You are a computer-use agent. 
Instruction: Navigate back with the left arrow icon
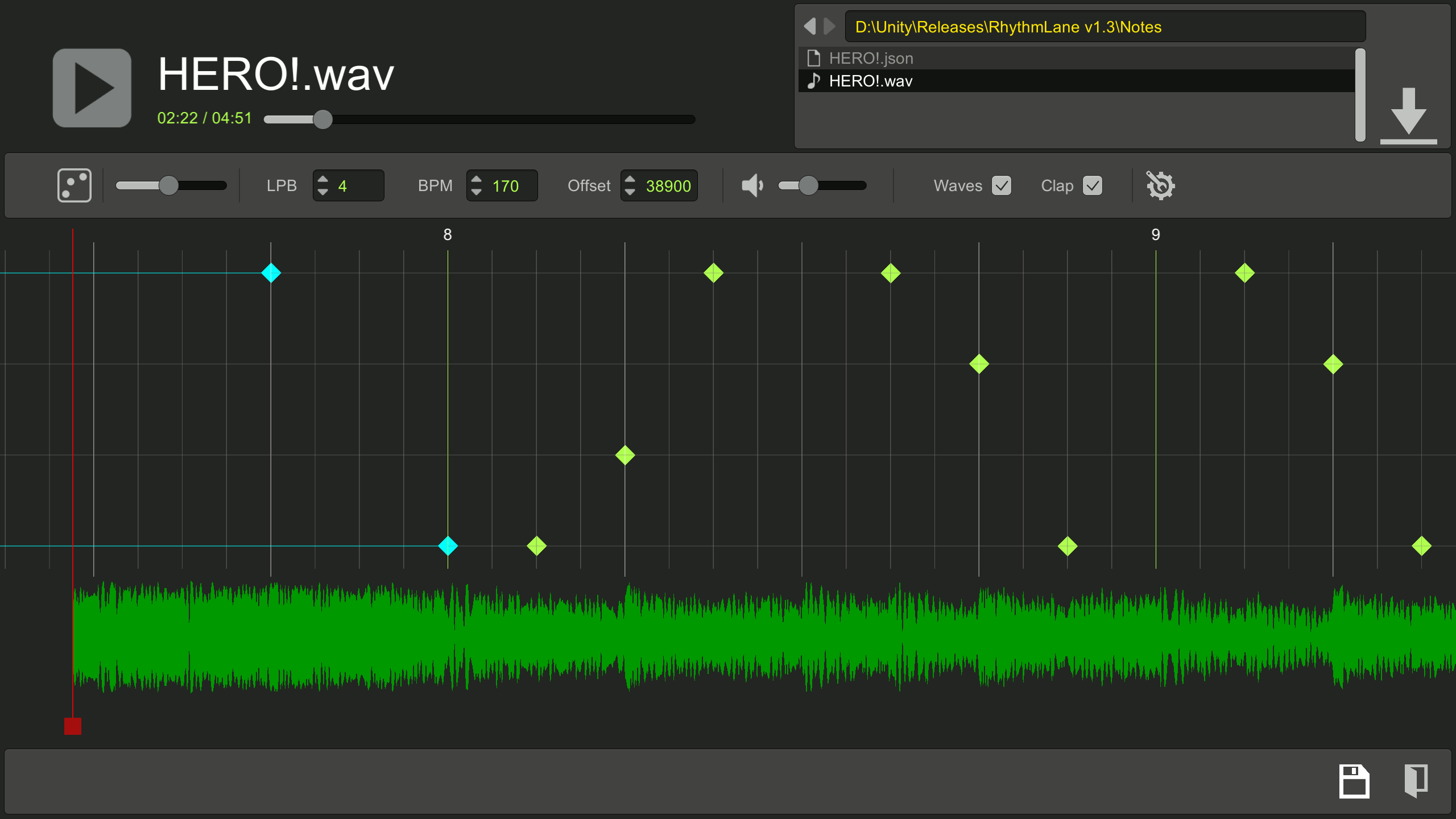pos(810,26)
